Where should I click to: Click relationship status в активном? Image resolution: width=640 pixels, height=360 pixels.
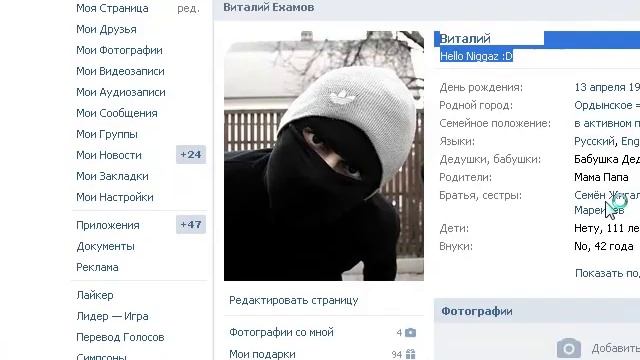point(607,123)
